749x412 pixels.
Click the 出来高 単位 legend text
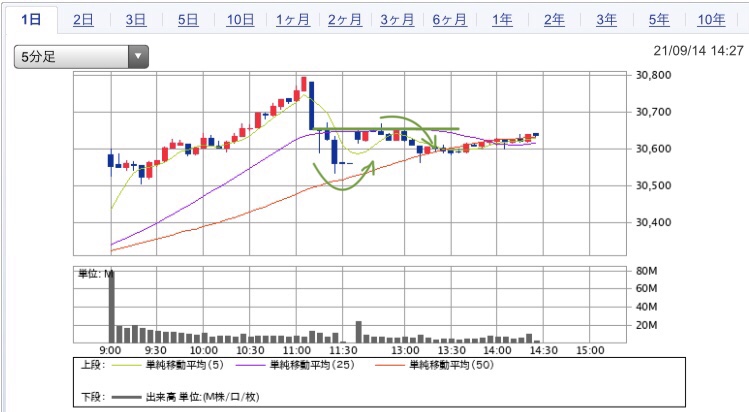pos(203,397)
